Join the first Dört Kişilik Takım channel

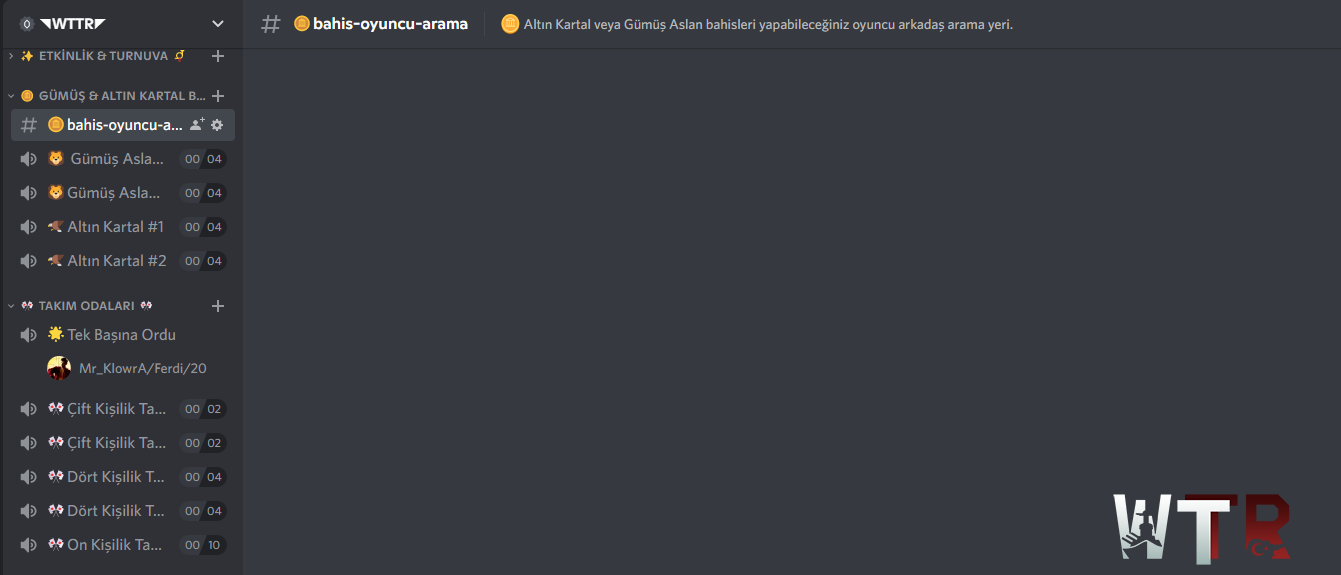click(123, 477)
